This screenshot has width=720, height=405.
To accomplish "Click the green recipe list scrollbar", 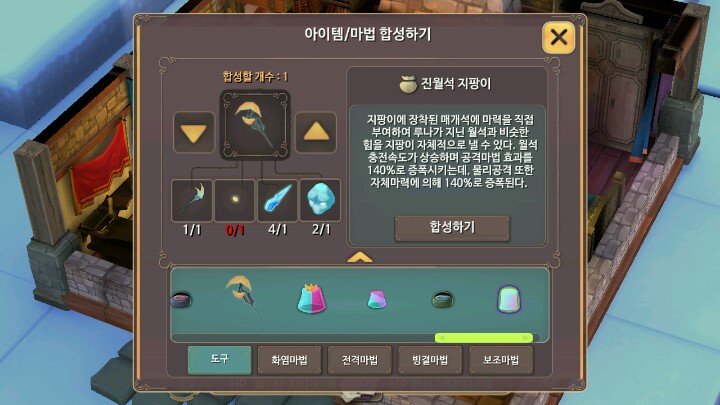I will [x=484, y=338].
